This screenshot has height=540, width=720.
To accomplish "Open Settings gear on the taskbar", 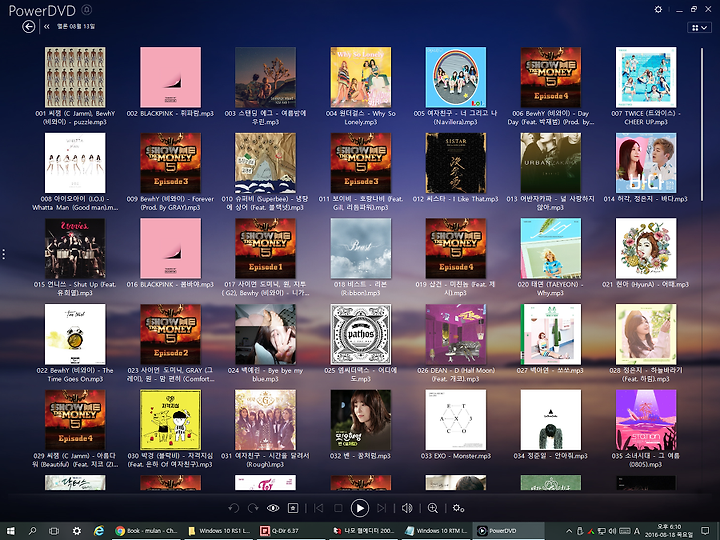I will (x=77, y=531).
